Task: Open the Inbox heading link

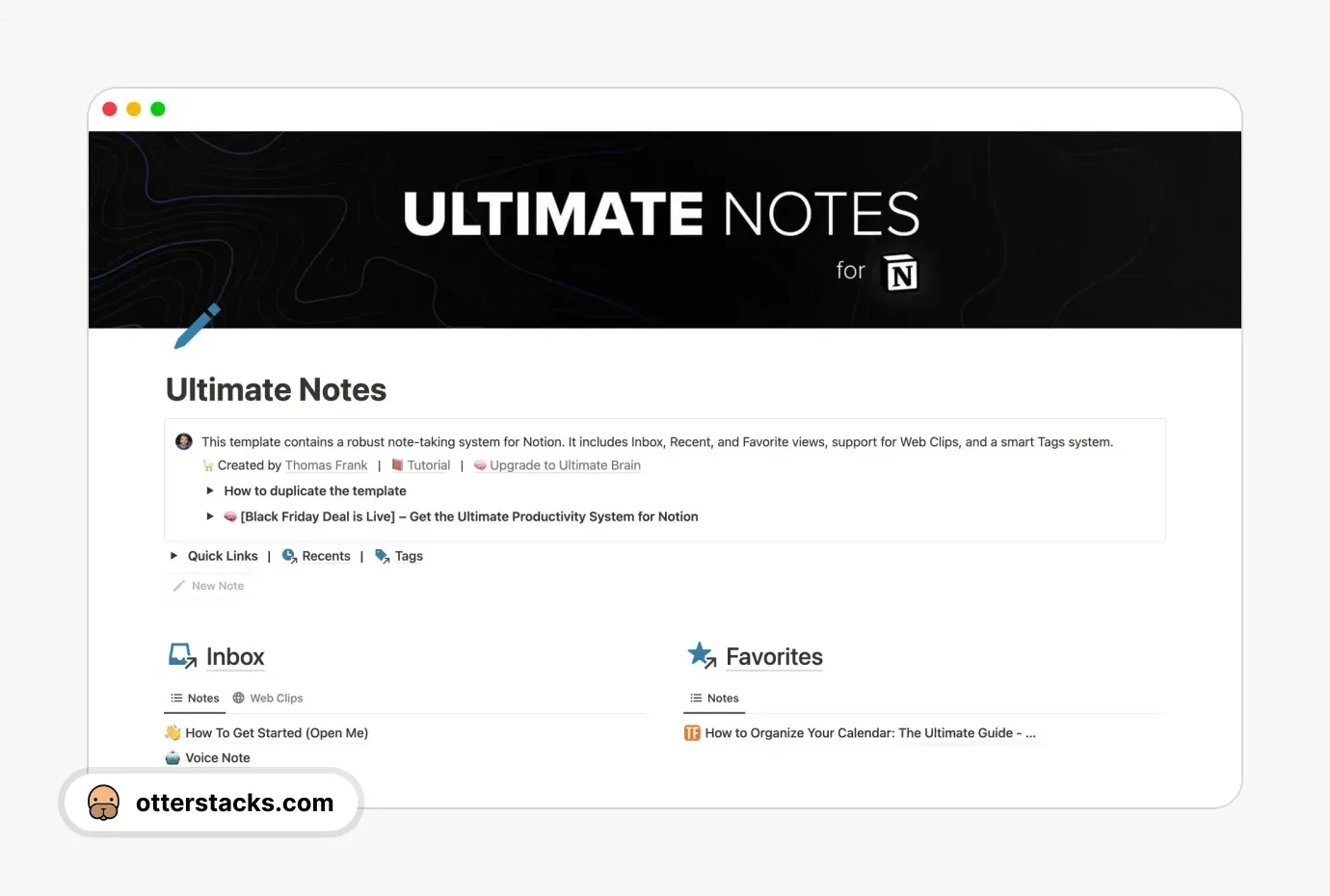Action: (x=235, y=657)
